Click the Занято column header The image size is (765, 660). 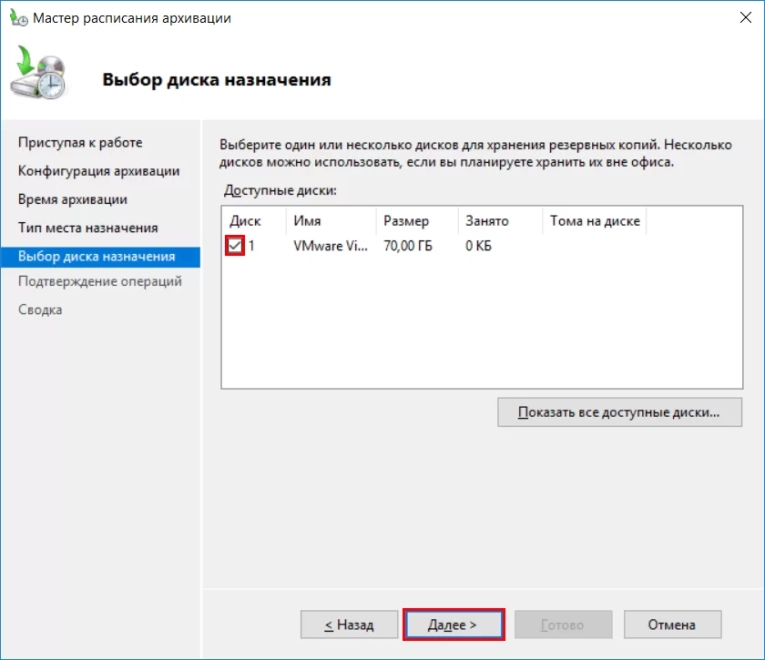[486, 221]
